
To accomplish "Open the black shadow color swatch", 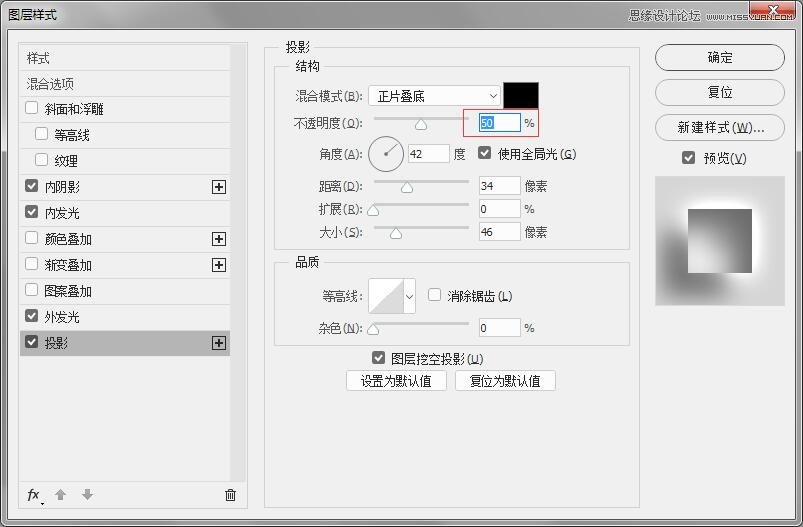I will (521, 95).
